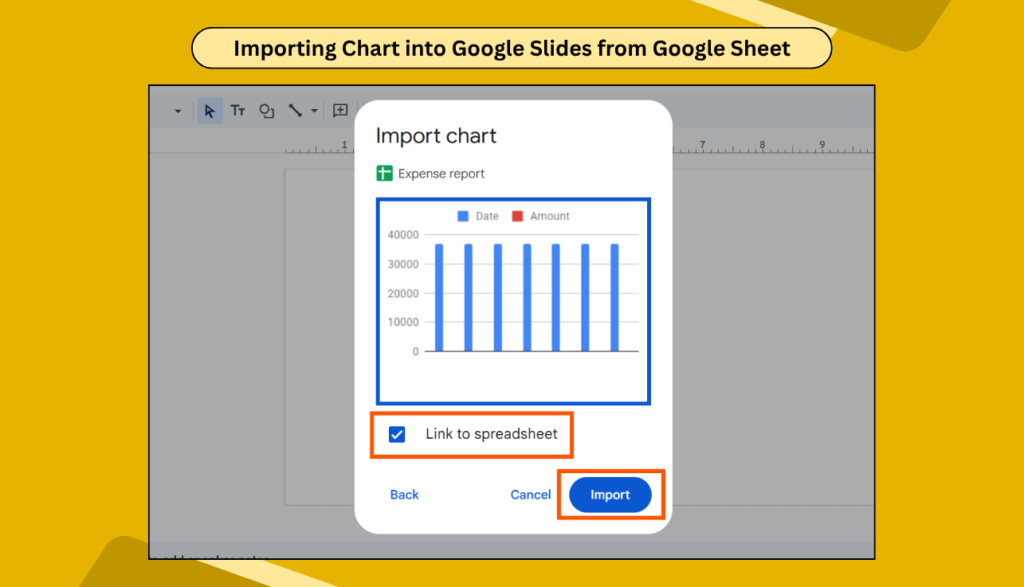Viewport: 1024px width, 587px height.
Task: Click the Import button
Action: (610, 495)
